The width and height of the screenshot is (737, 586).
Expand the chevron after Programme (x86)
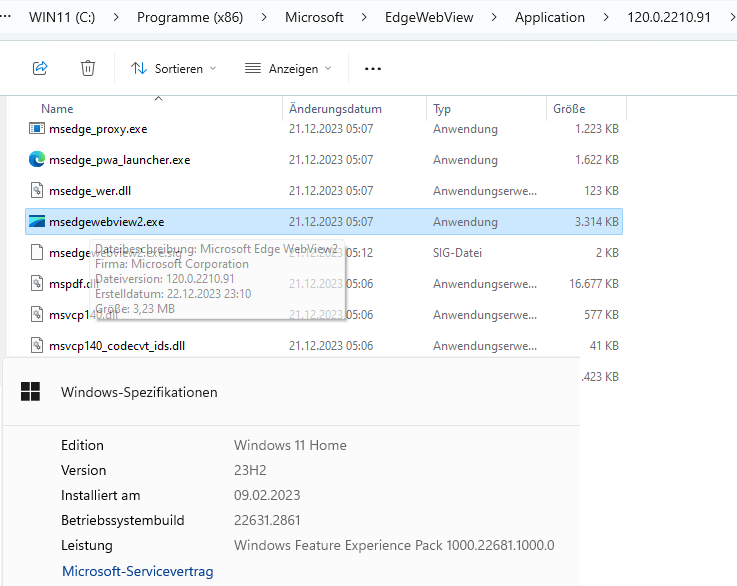coord(264,17)
